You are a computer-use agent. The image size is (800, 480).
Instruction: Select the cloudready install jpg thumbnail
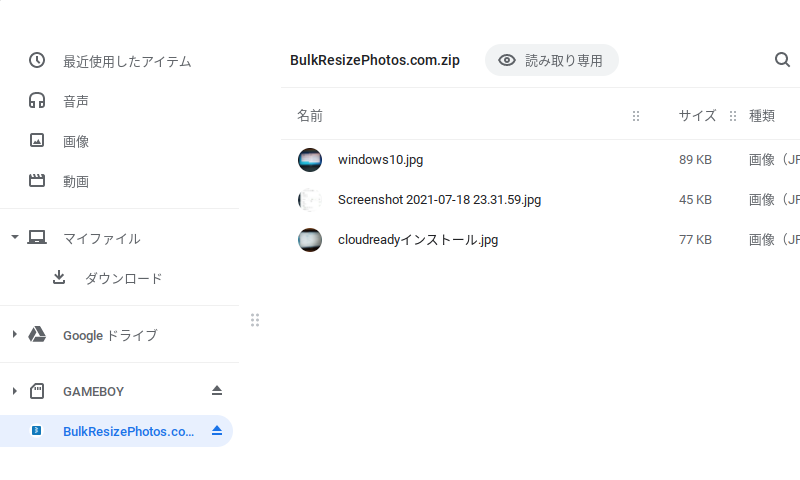310,240
